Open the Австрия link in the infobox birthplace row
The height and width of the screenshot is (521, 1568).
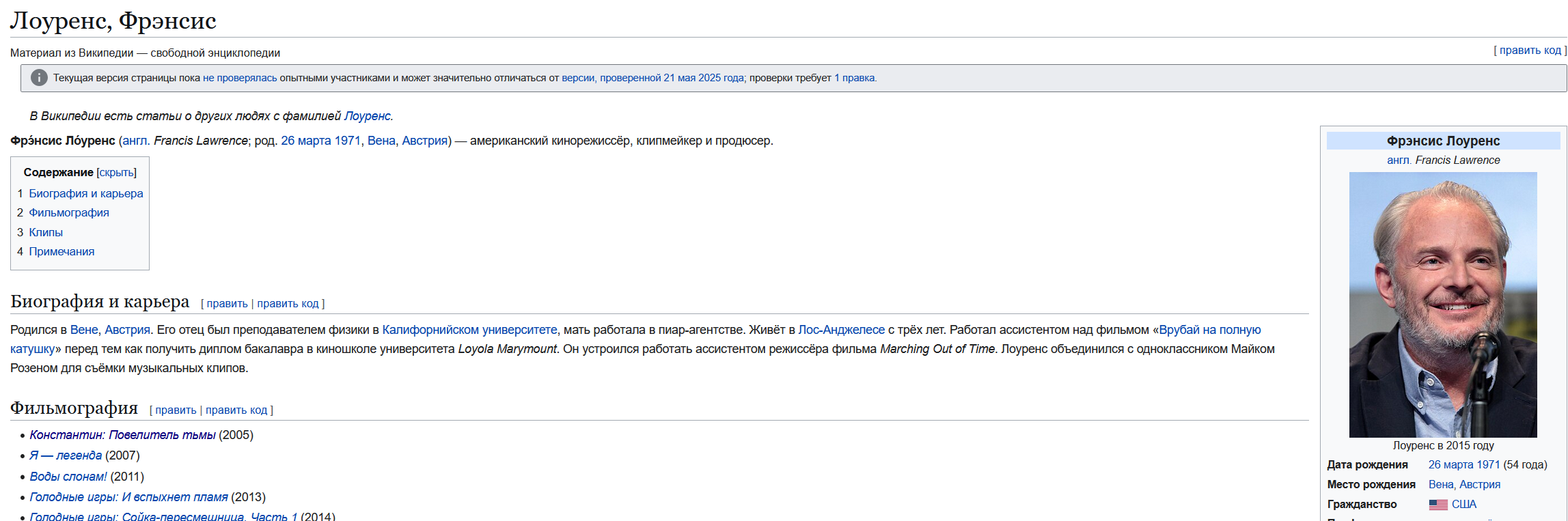(1480, 485)
